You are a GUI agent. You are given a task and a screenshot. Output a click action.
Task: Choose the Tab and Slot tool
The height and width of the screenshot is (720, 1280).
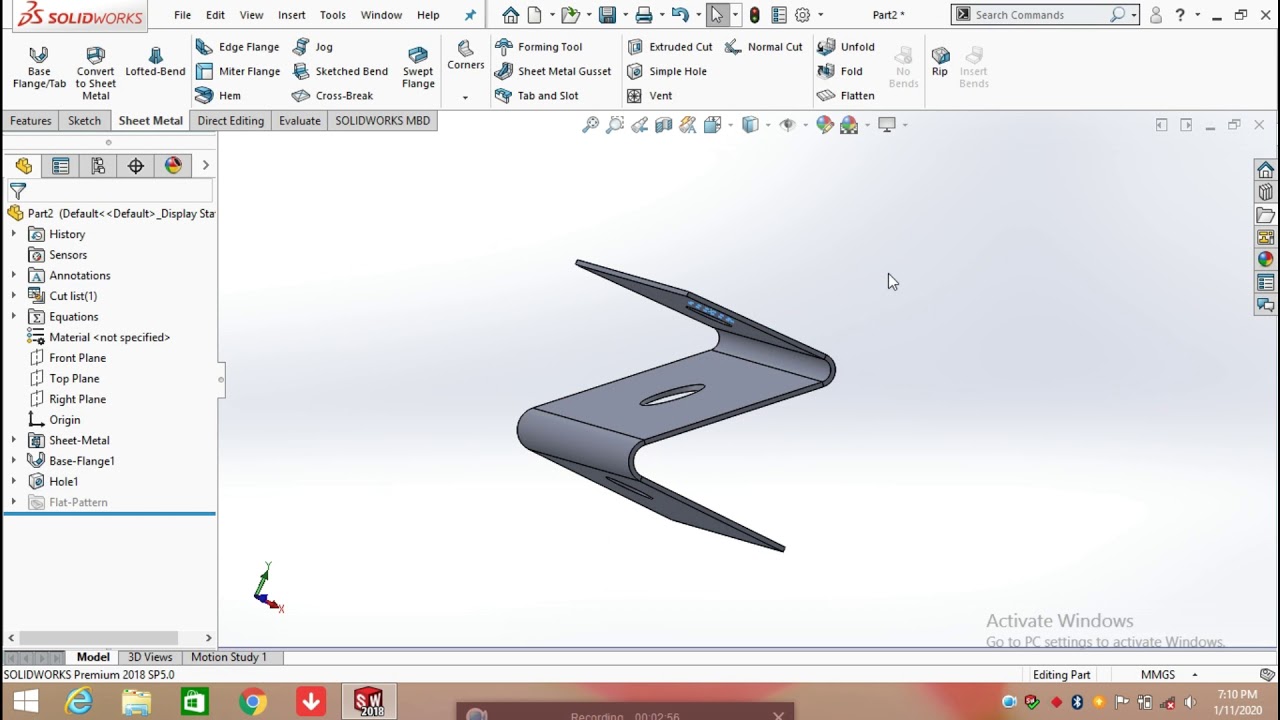pyautogui.click(x=537, y=95)
